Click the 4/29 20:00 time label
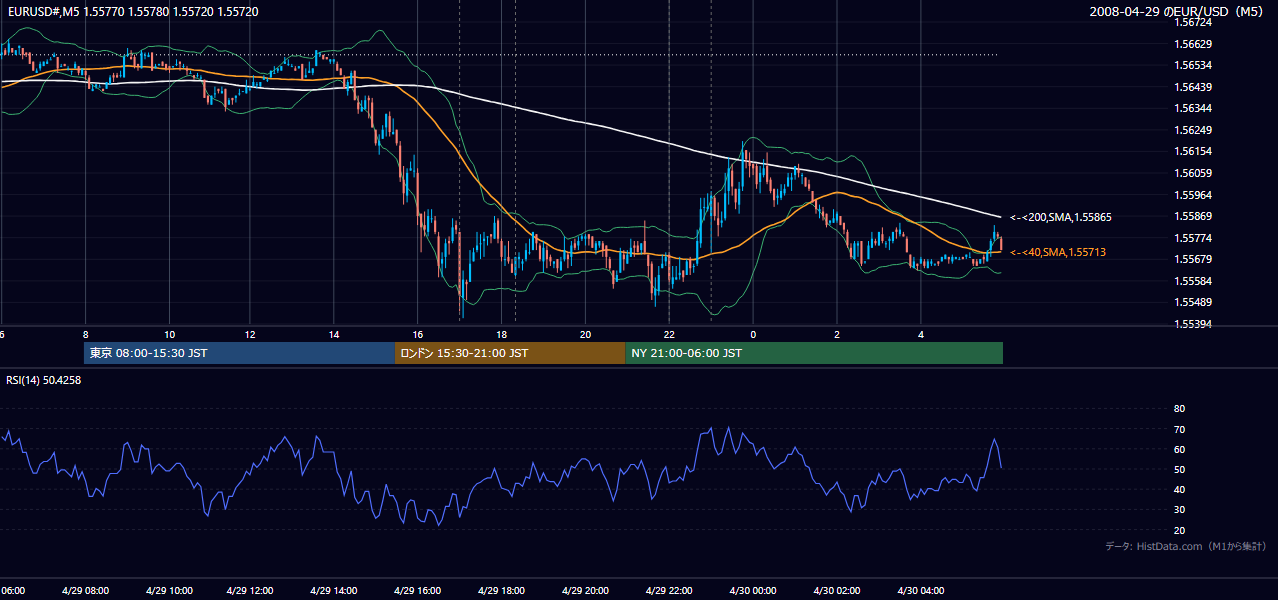Image resolution: width=1278 pixels, height=600 pixels. (x=586, y=590)
